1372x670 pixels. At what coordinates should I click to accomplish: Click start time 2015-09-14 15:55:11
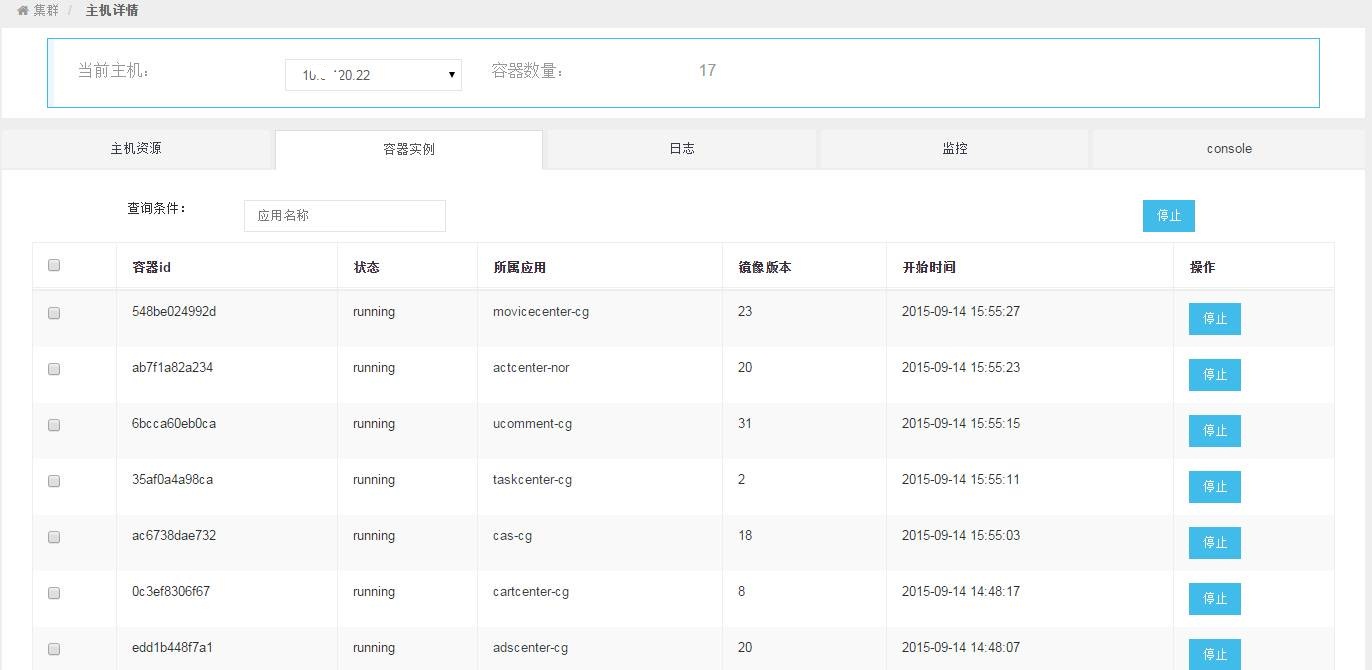(x=961, y=480)
